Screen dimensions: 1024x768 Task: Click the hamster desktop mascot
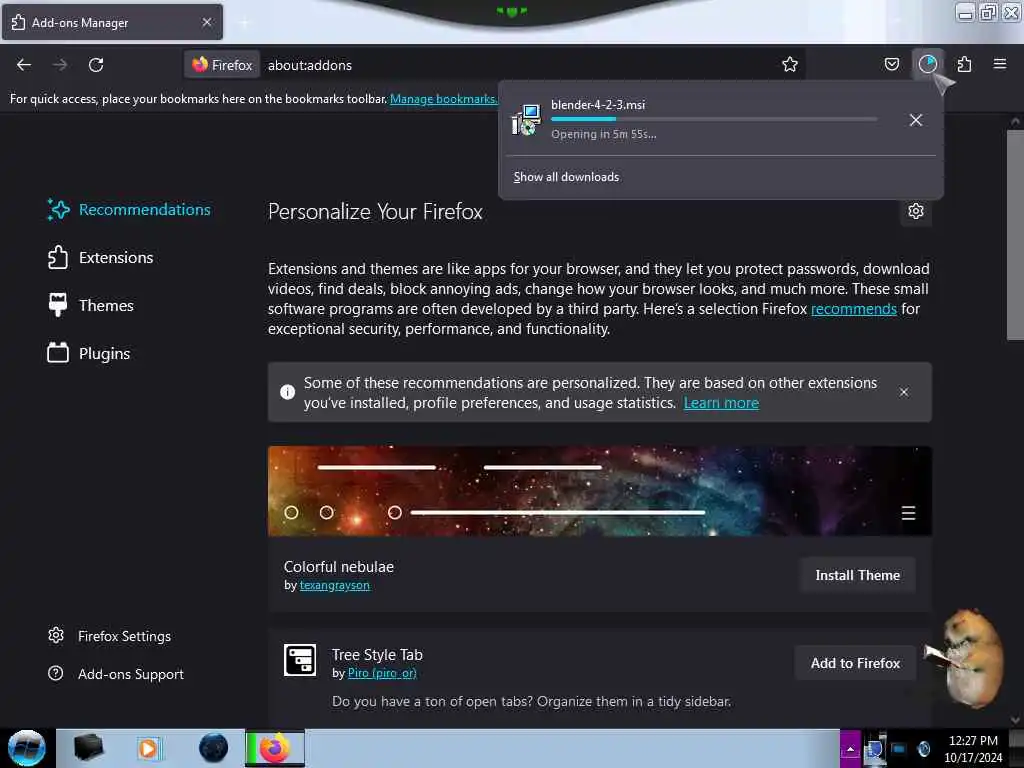[968, 658]
